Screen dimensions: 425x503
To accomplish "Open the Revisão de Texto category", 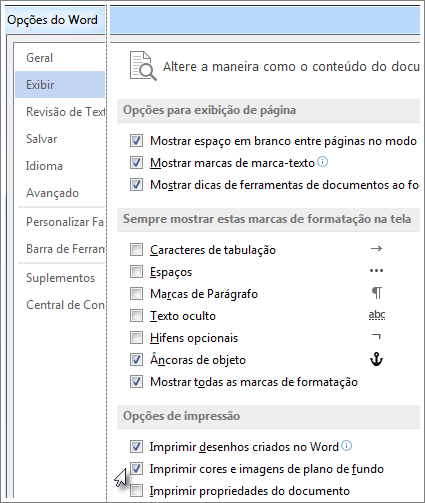I will tap(65, 112).
